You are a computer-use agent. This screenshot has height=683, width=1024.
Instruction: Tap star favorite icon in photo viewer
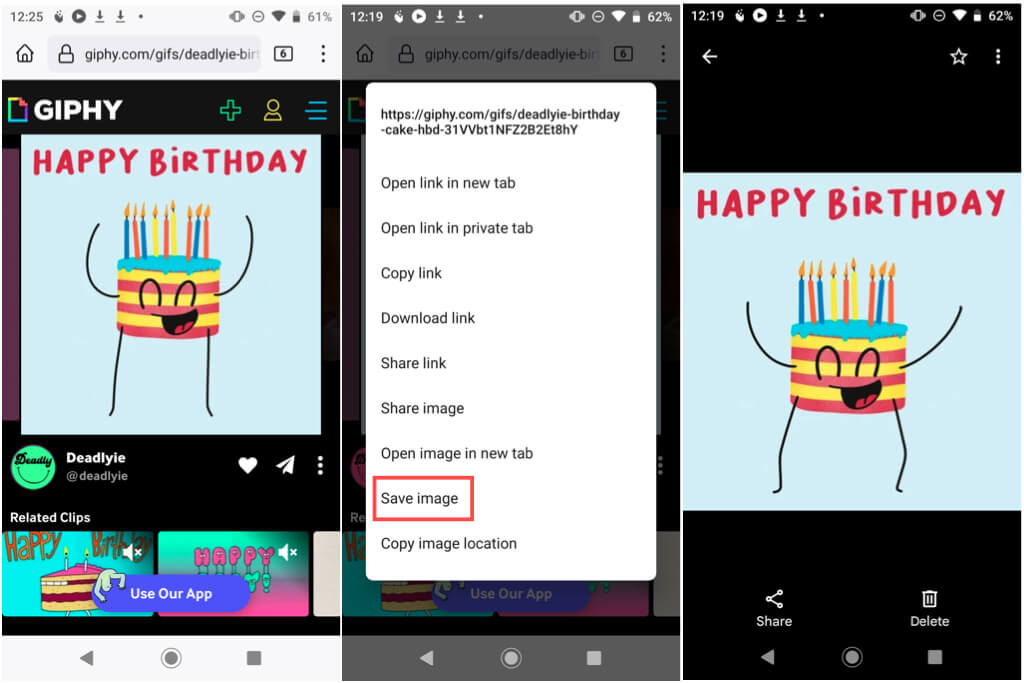pos(958,57)
